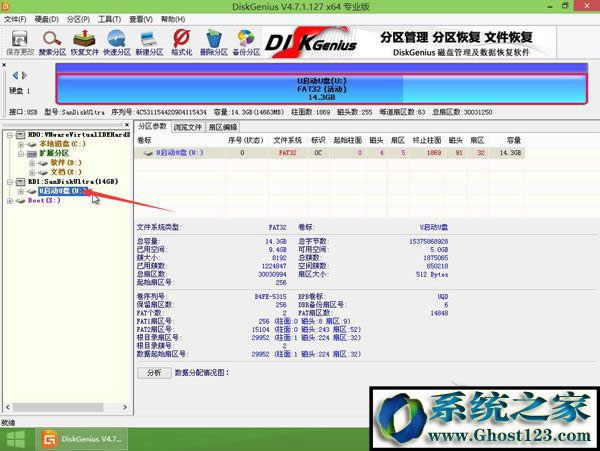Click the Delete Partition (删除分区) icon

[x=213, y=41]
